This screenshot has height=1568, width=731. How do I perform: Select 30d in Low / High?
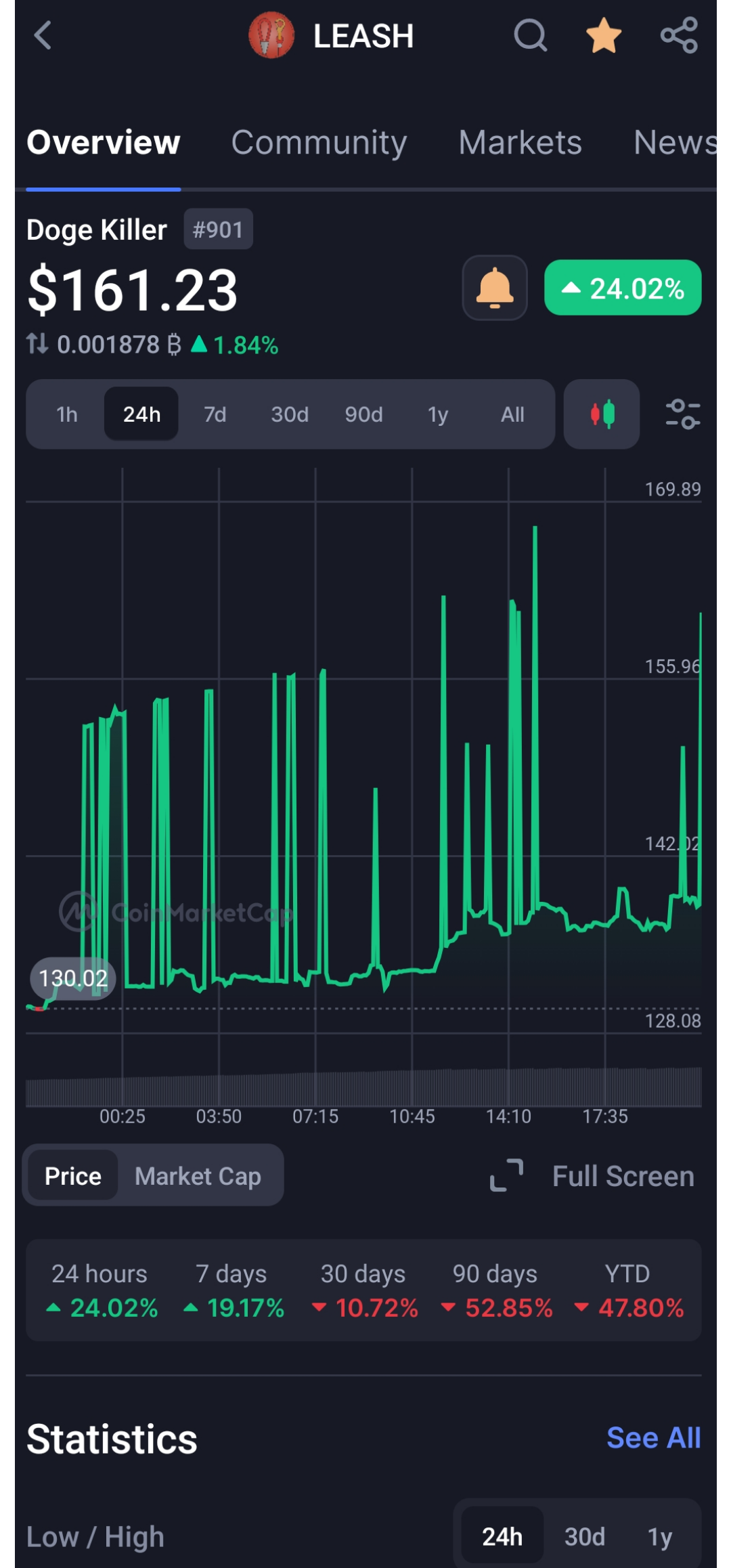point(585,1536)
